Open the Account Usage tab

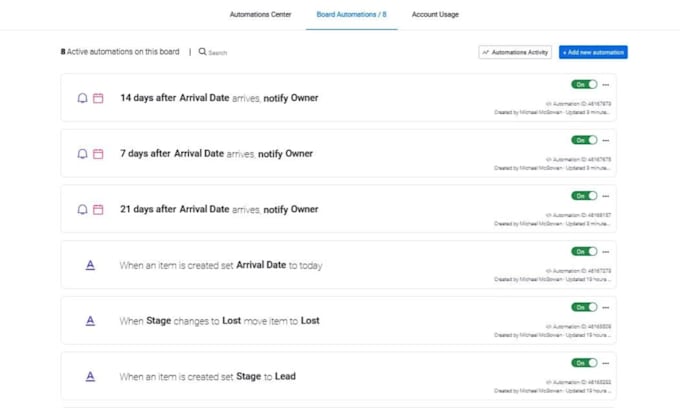click(436, 15)
